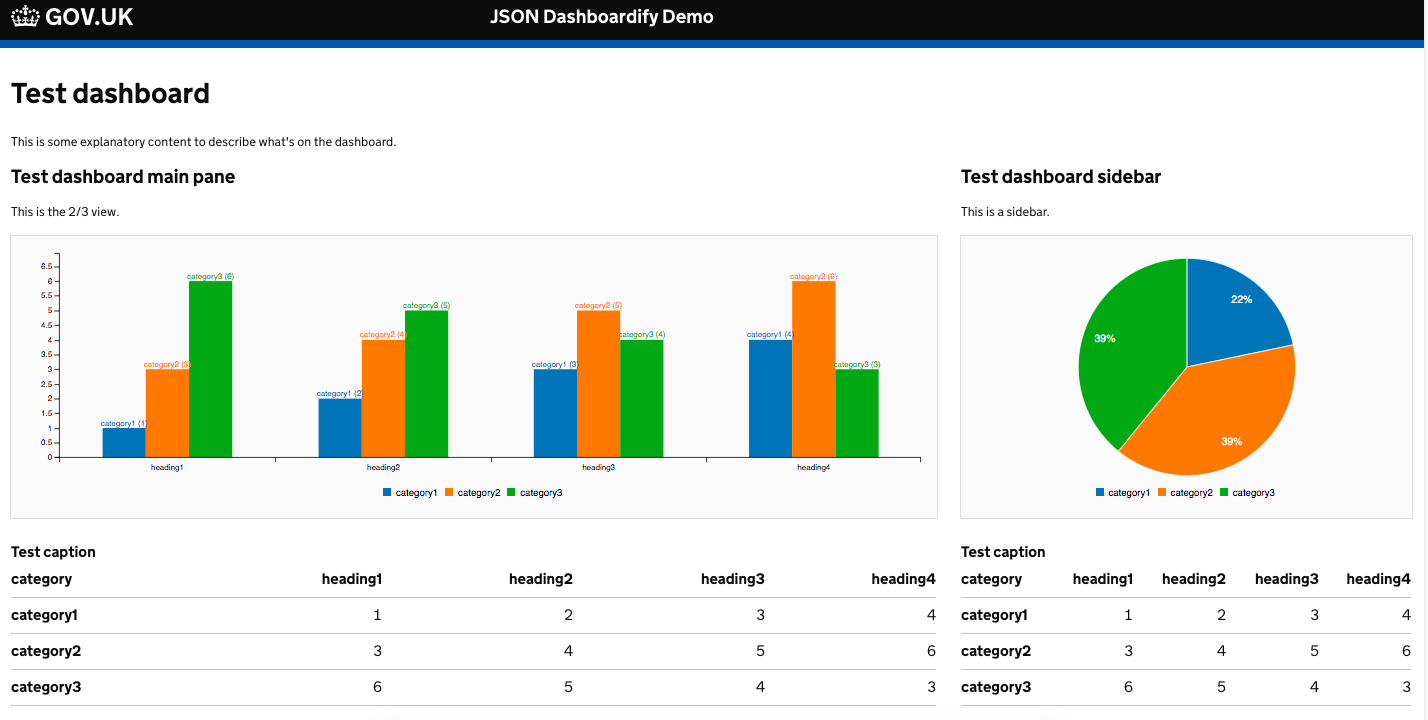Click the blue category1 swatch in pie chart legend
The image size is (1428, 720).
[1100, 492]
